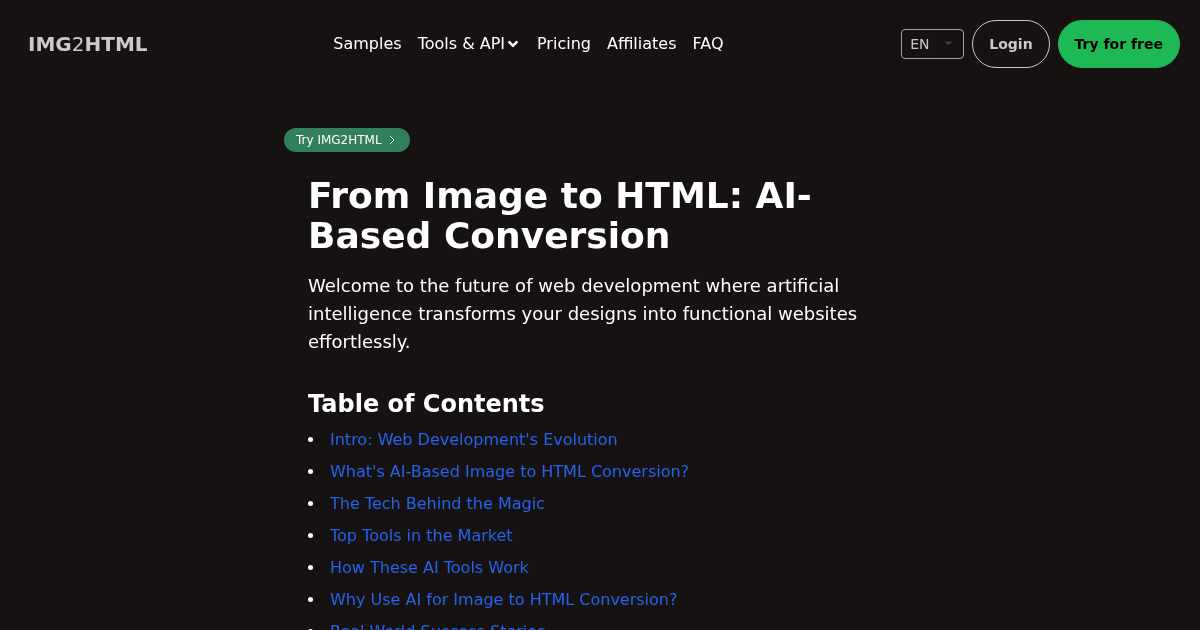Click the Try IMG2HTML pill badge
Screen dimensions: 1200x630
(346, 140)
